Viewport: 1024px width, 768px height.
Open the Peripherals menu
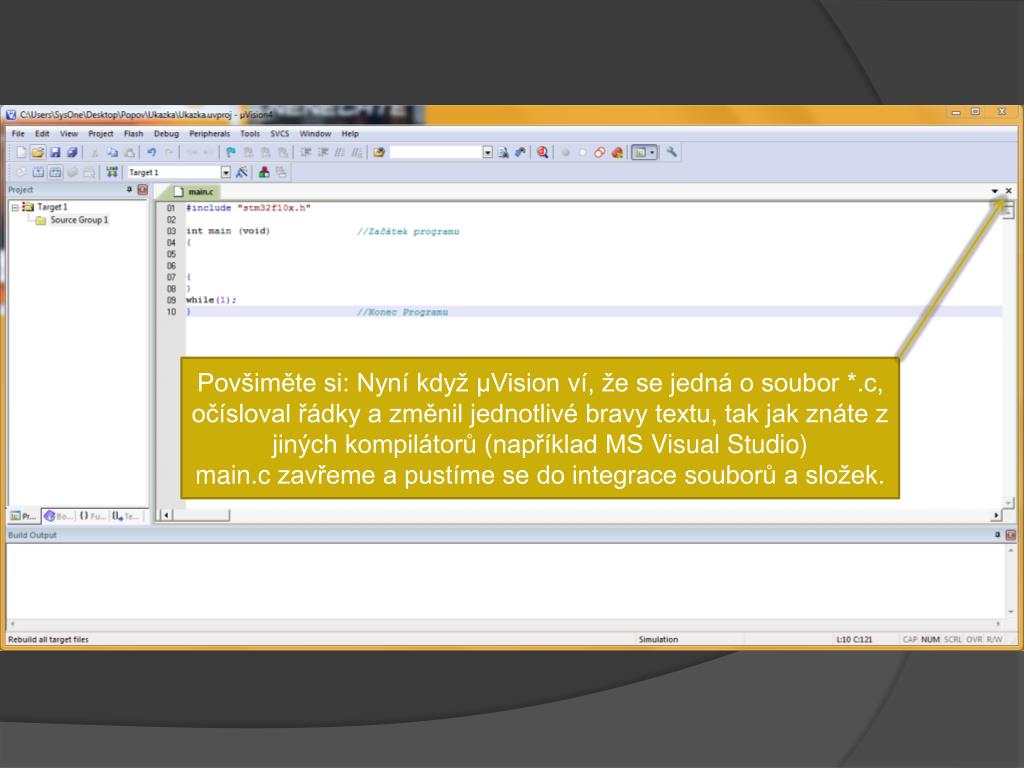(x=209, y=133)
